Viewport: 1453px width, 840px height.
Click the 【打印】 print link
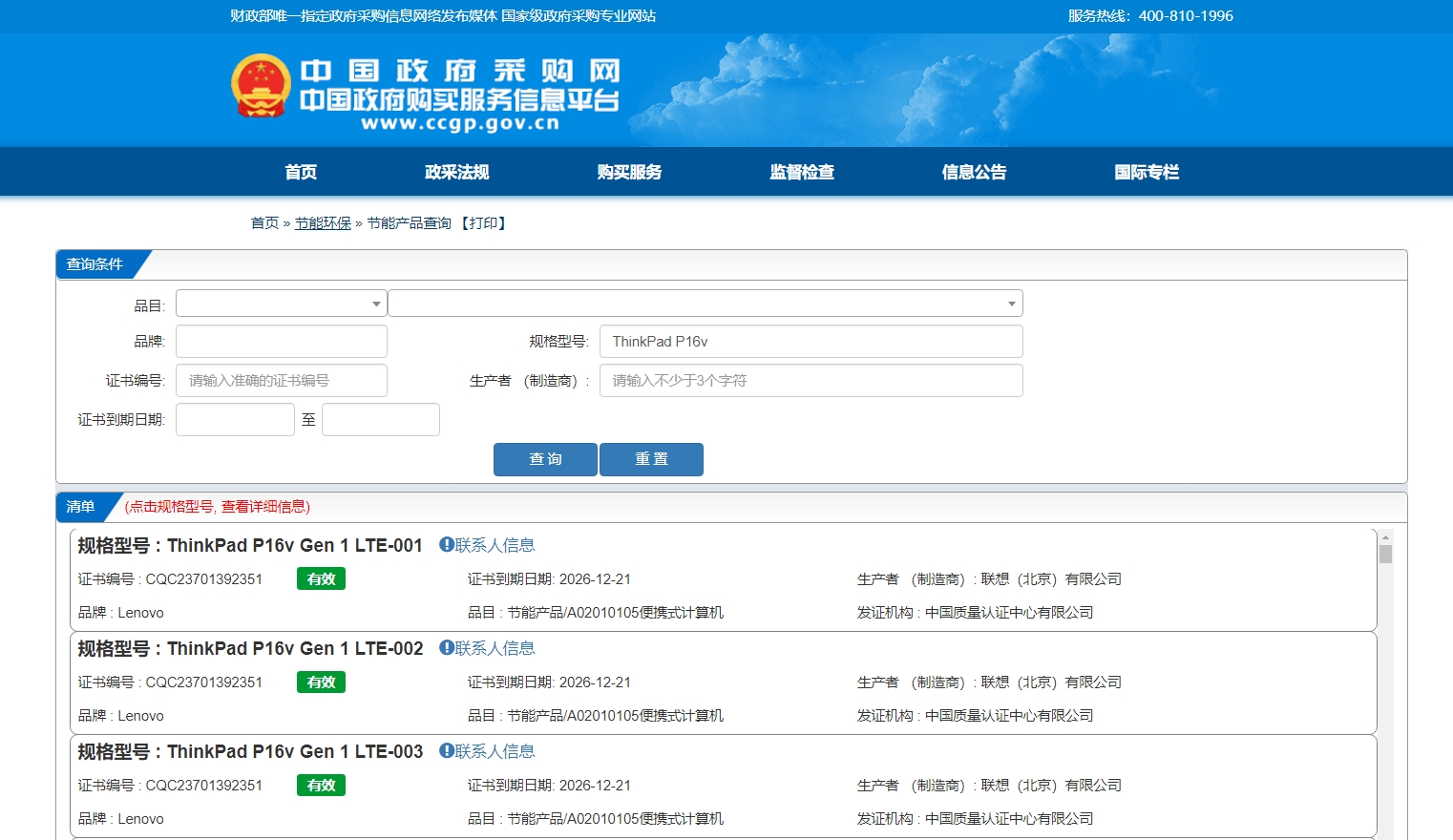[x=483, y=222]
